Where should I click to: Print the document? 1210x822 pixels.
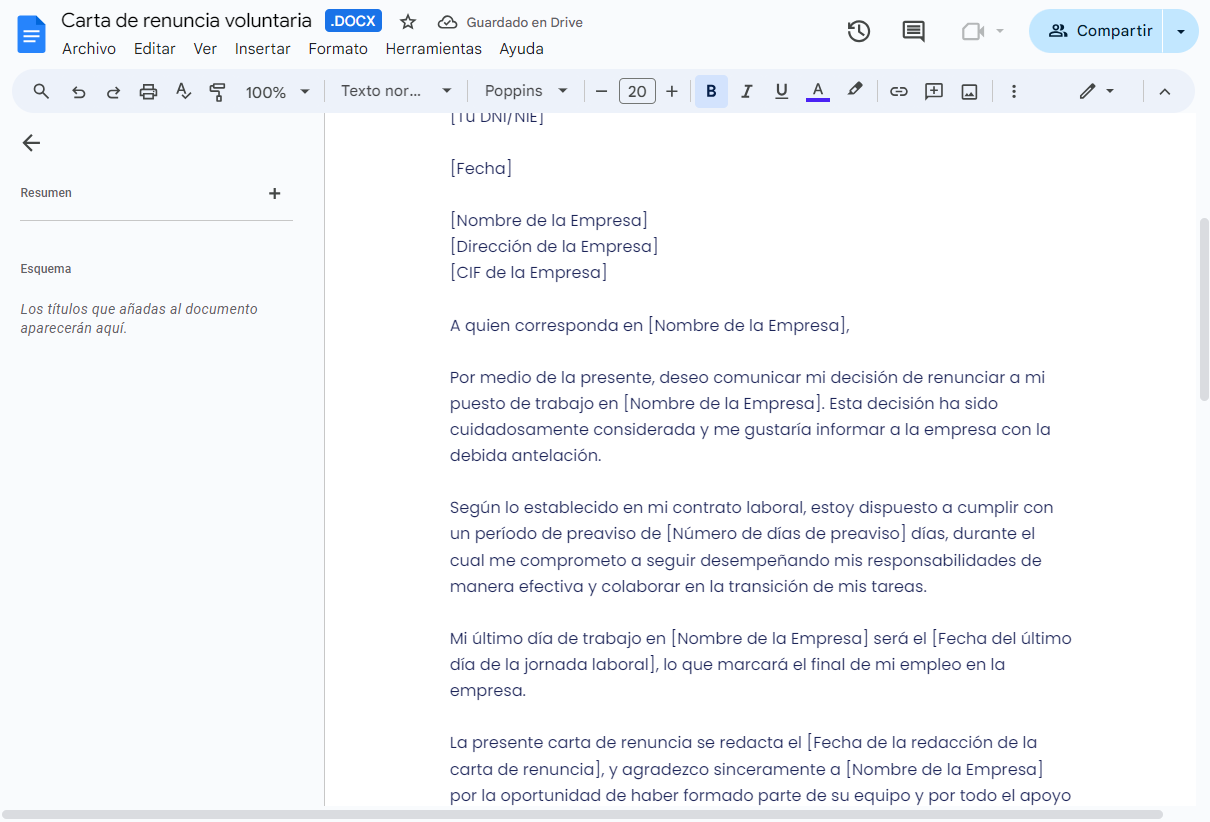(148, 91)
